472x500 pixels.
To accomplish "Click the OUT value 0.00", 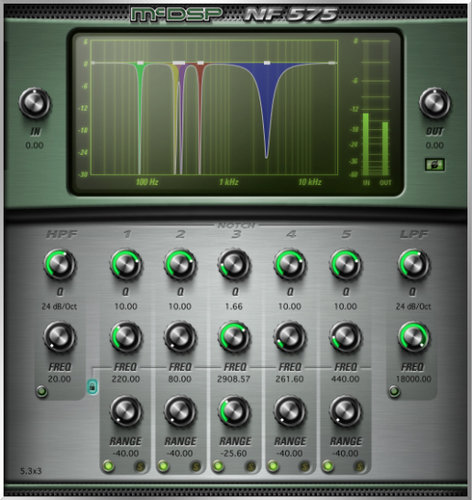I will click(435, 145).
